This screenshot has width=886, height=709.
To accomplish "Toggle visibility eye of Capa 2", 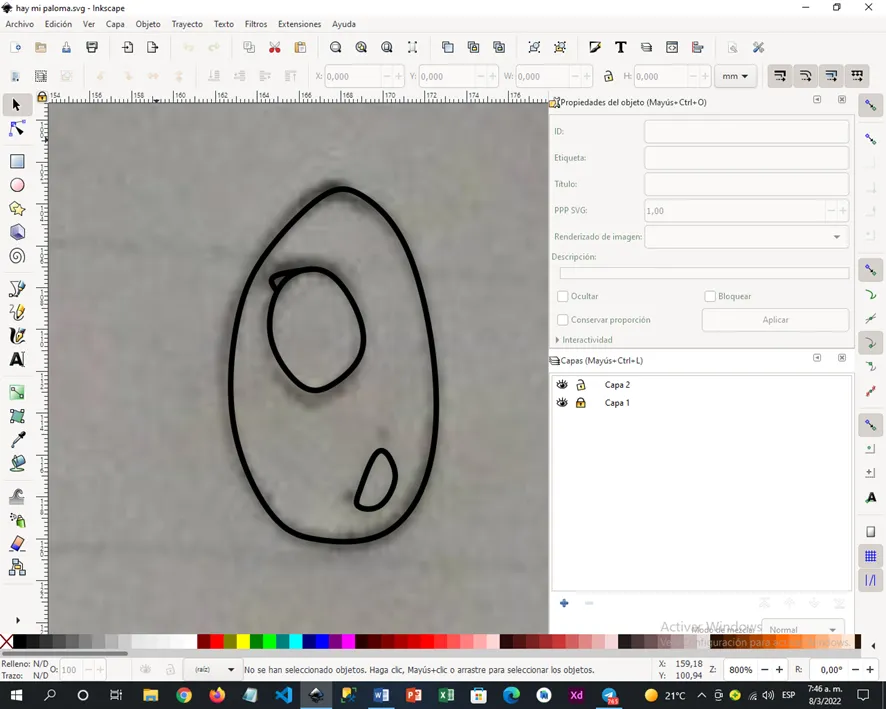I will pyautogui.click(x=562, y=385).
